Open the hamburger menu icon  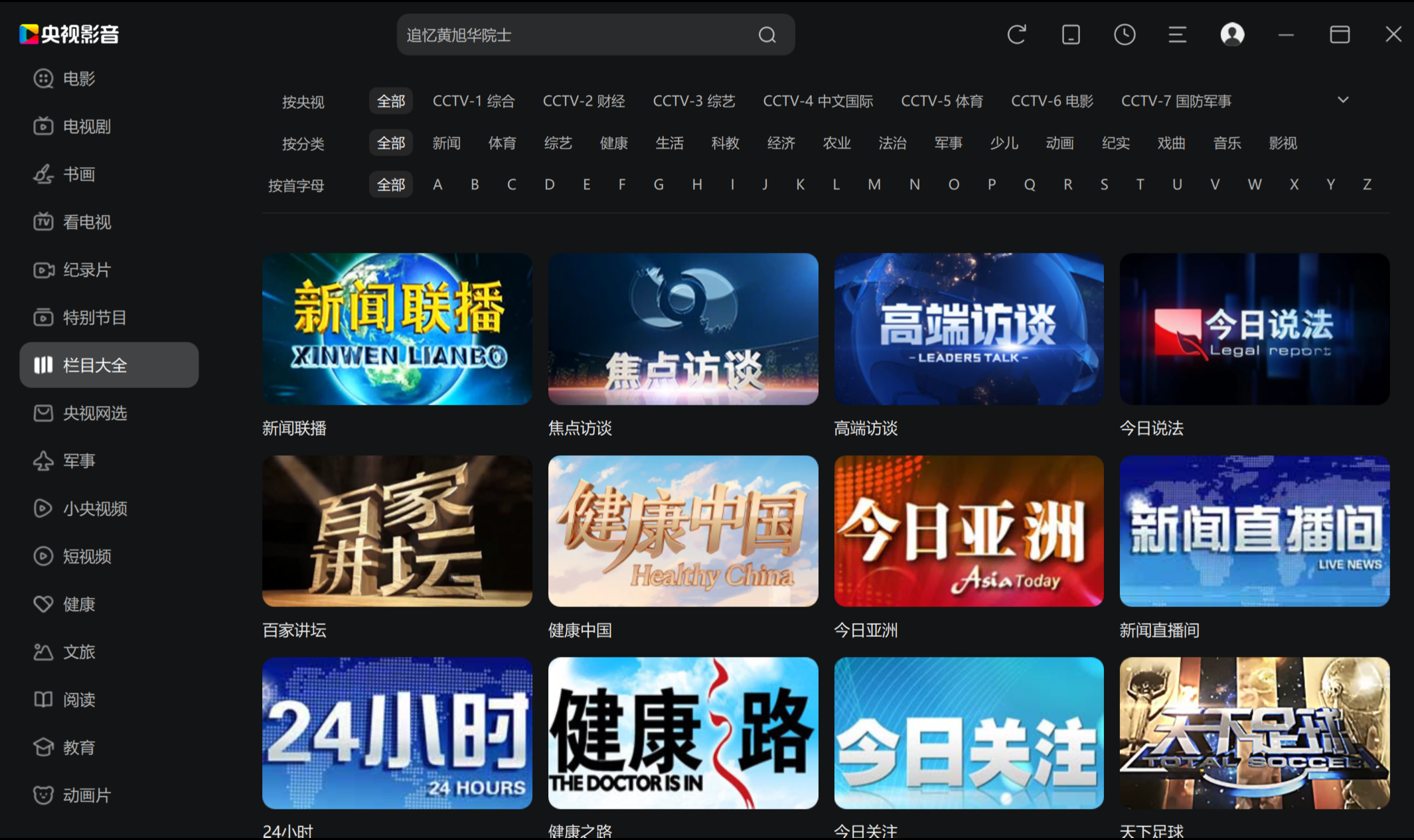[x=1178, y=35]
